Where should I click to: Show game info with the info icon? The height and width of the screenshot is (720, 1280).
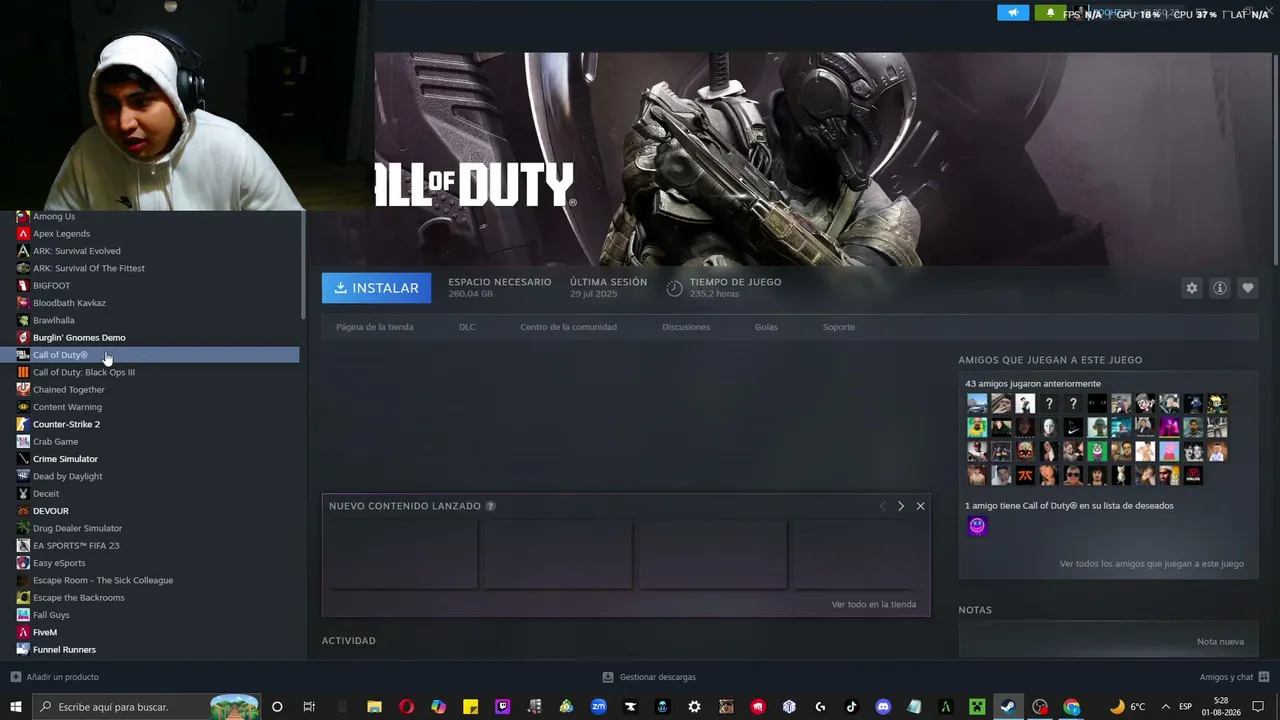pyautogui.click(x=1219, y=288)
